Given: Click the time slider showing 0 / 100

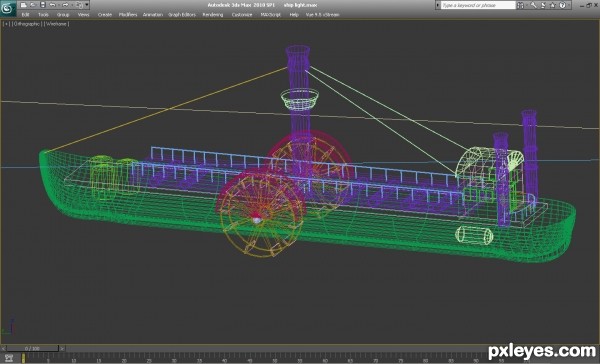Looking at the screenshot, I should (x=32, y=349).
